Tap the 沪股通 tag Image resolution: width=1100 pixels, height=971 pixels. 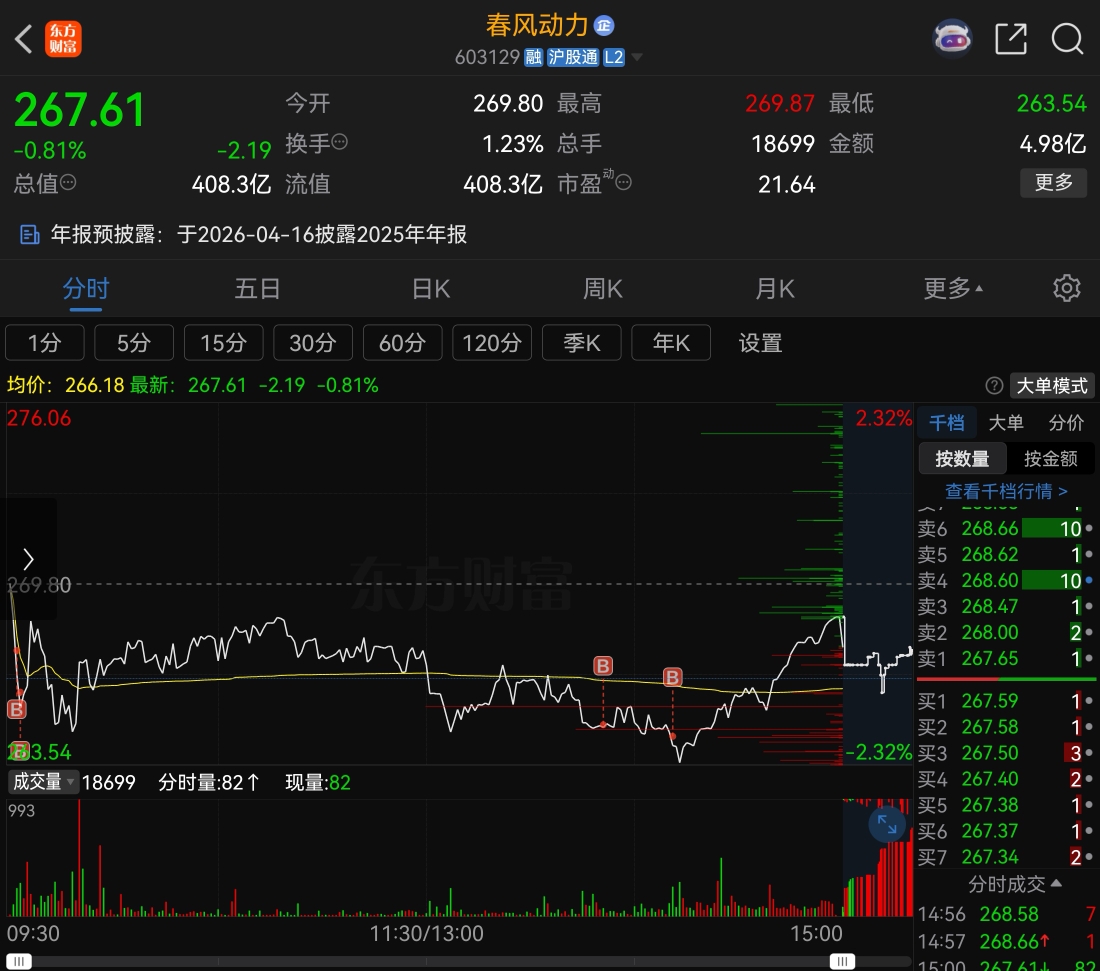[572, 57]
